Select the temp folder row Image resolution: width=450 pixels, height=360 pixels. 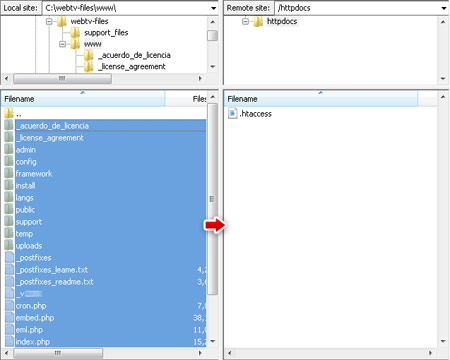(x=104, y=234)
